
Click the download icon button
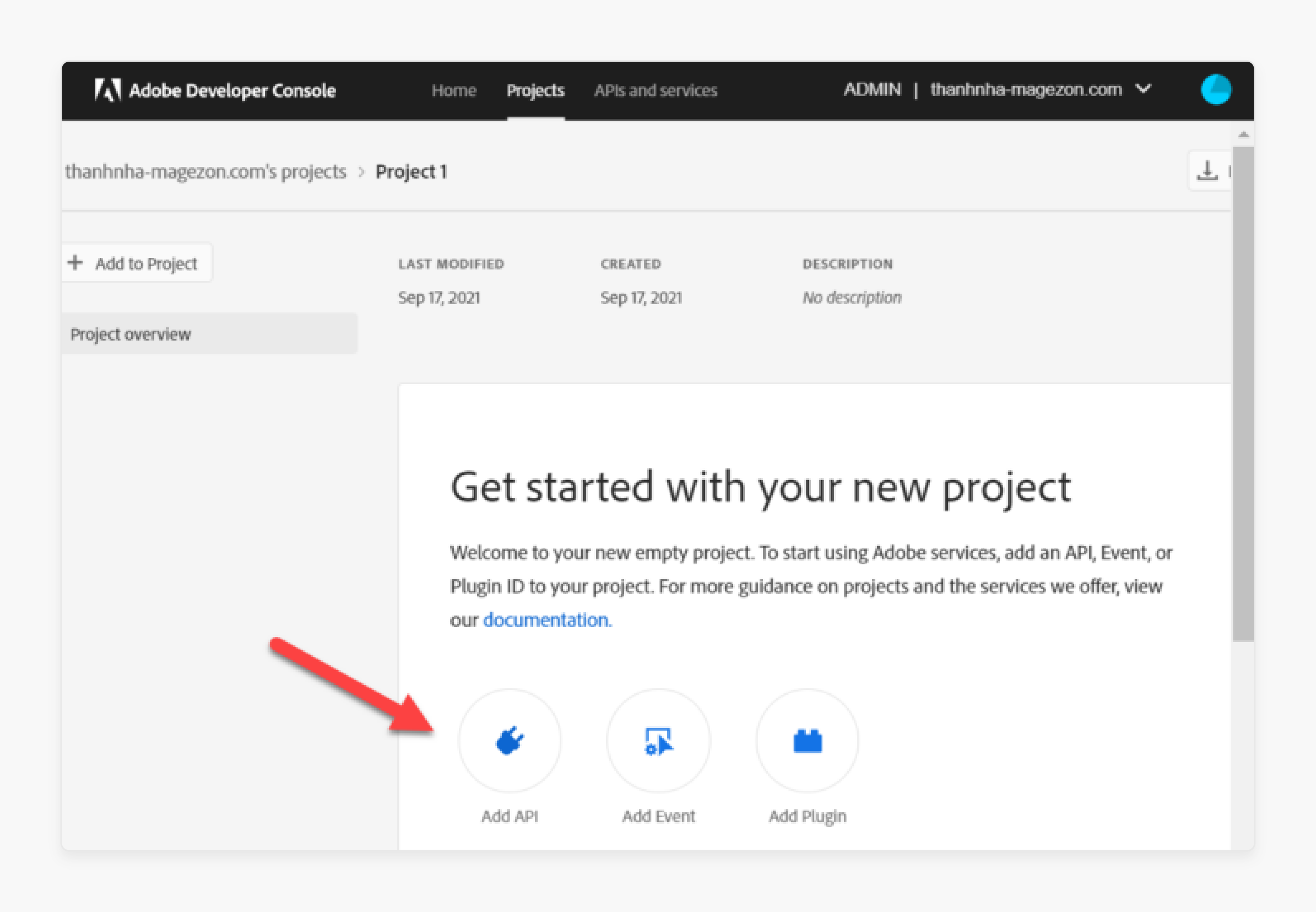point(1207,170)
